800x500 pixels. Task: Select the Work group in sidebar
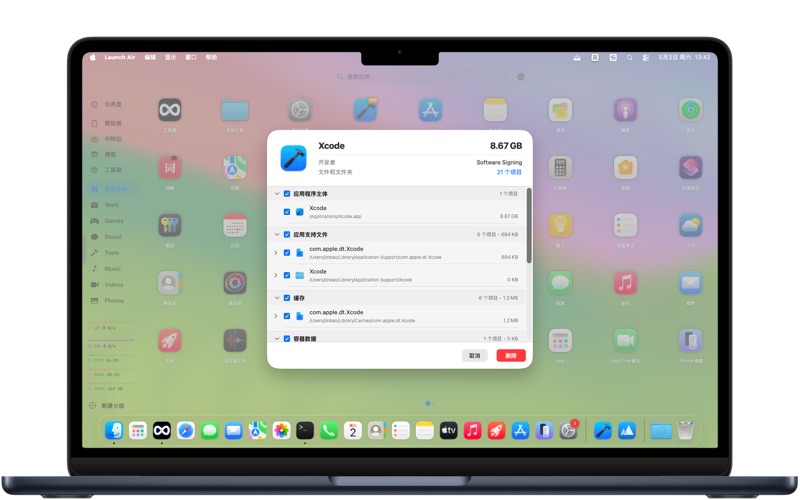[x=105, y=205]
